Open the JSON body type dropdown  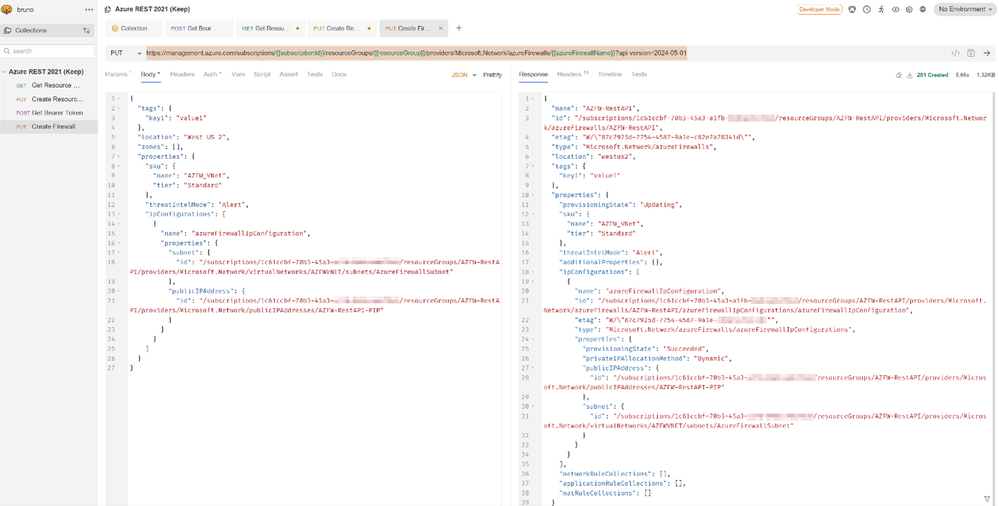pos(464,75)
